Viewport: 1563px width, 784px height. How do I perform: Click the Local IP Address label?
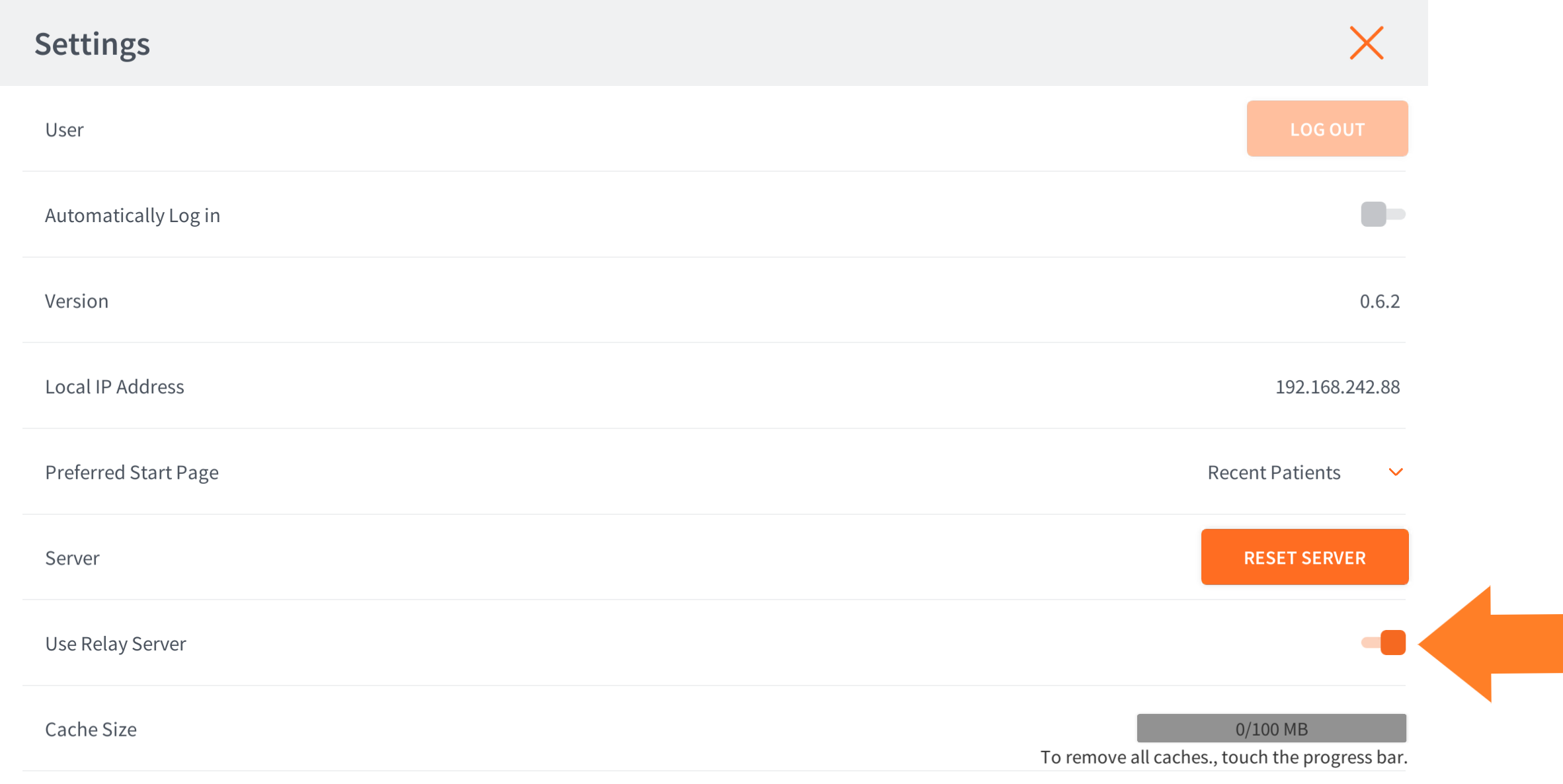pyautogui.click(x=114, y=387)
